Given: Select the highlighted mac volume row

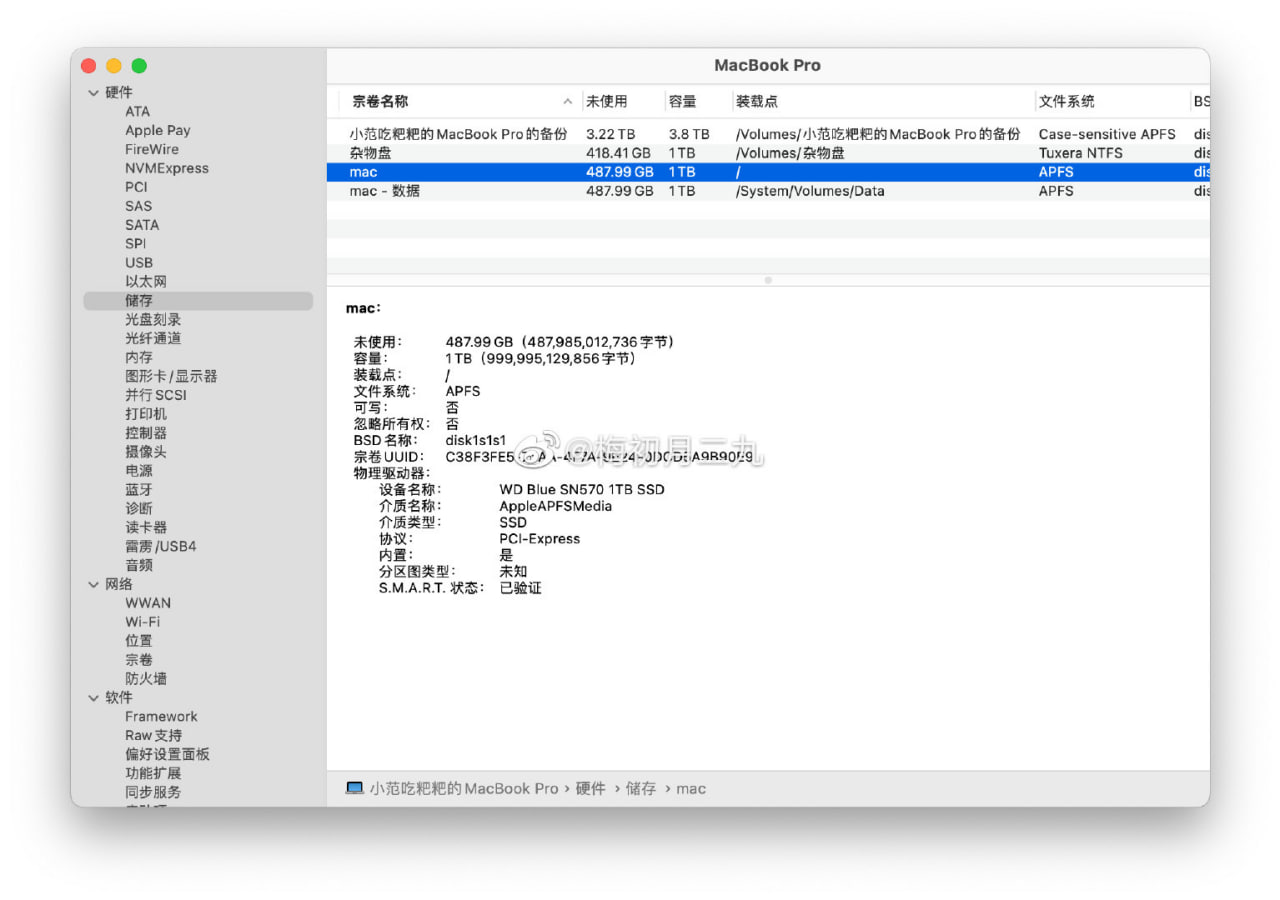Looking at the screenshot, I should click(x=768, y=172).
